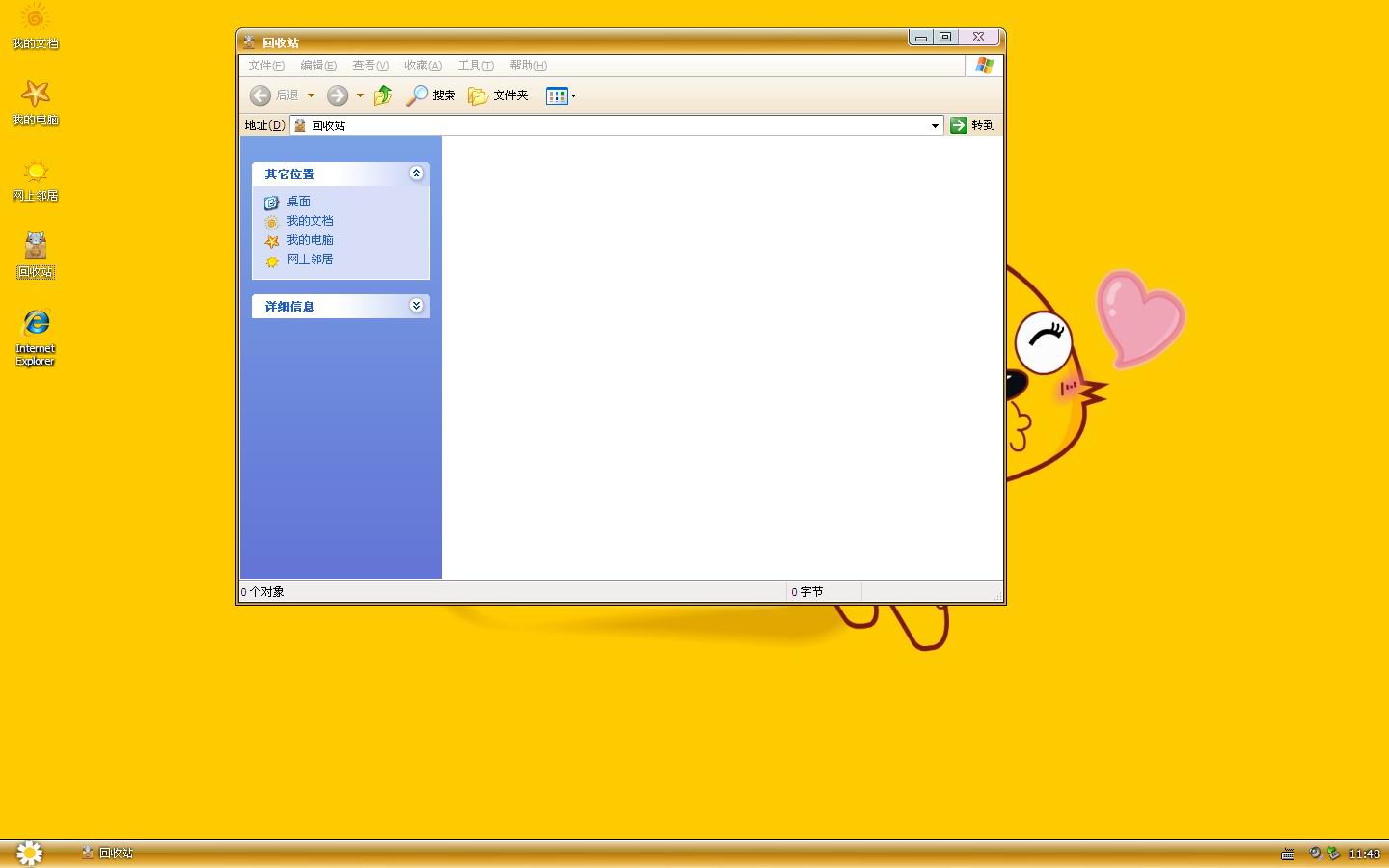This screenshot has height=868, width=1389.
Task: Open the Desktop (桌面) link in sidebar
Action: tap(298, 202)
